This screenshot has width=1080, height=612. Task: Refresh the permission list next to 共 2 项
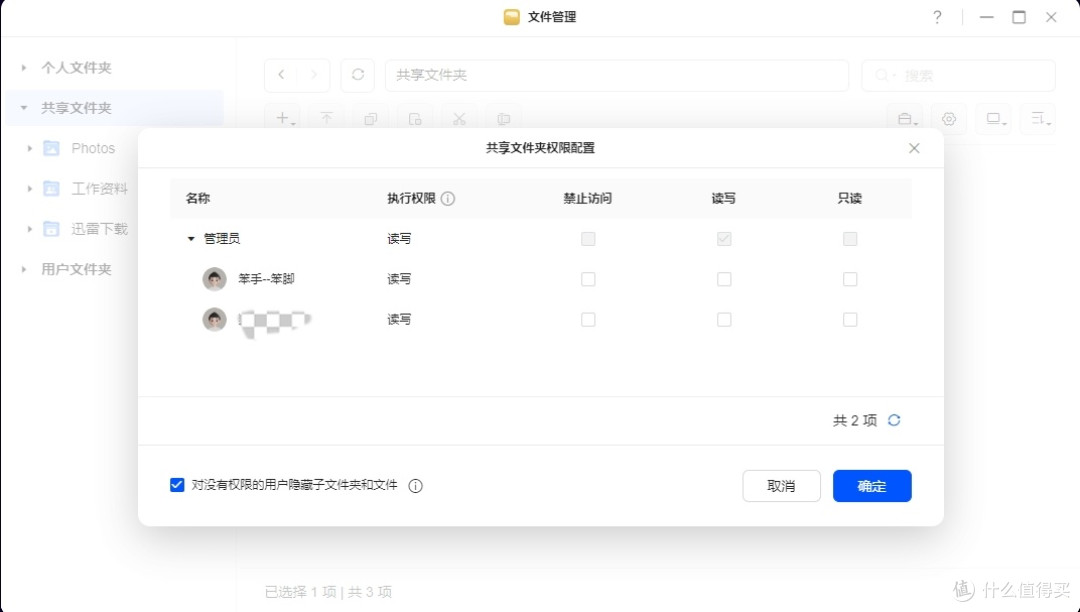[894, 420]
